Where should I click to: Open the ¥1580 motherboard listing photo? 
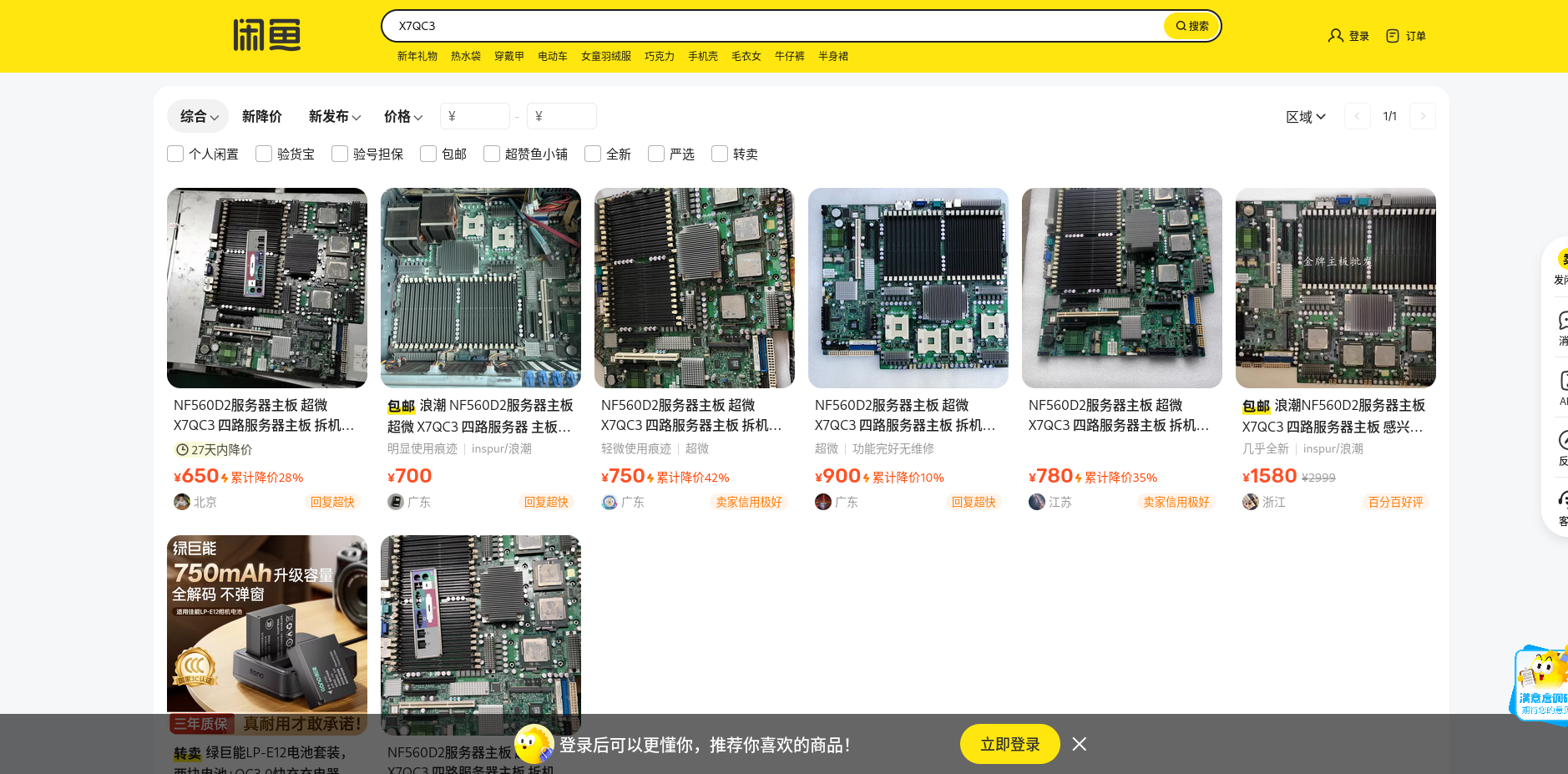click(1336, 288)
